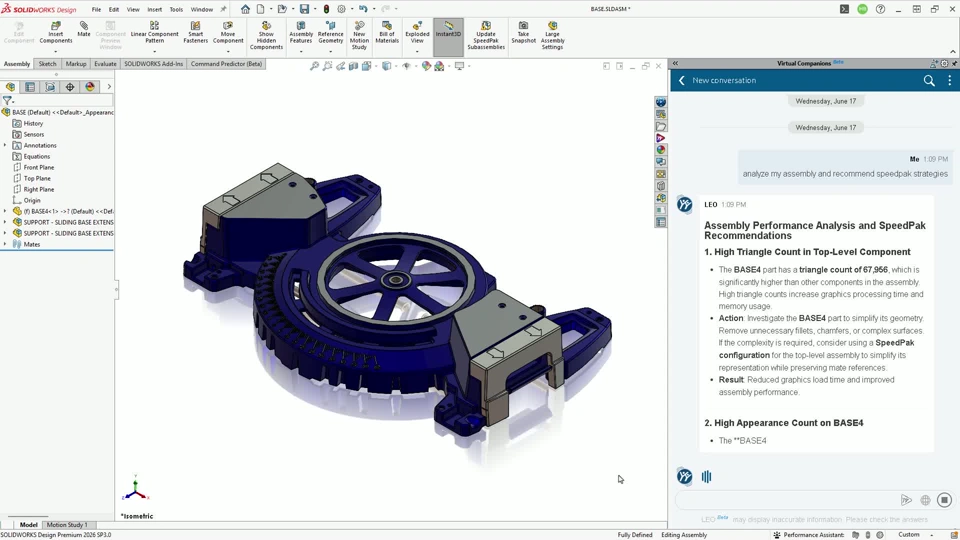Screen dimensions: 960x540
Task: Click the send message arrow icon
Action: click(906, 500)
